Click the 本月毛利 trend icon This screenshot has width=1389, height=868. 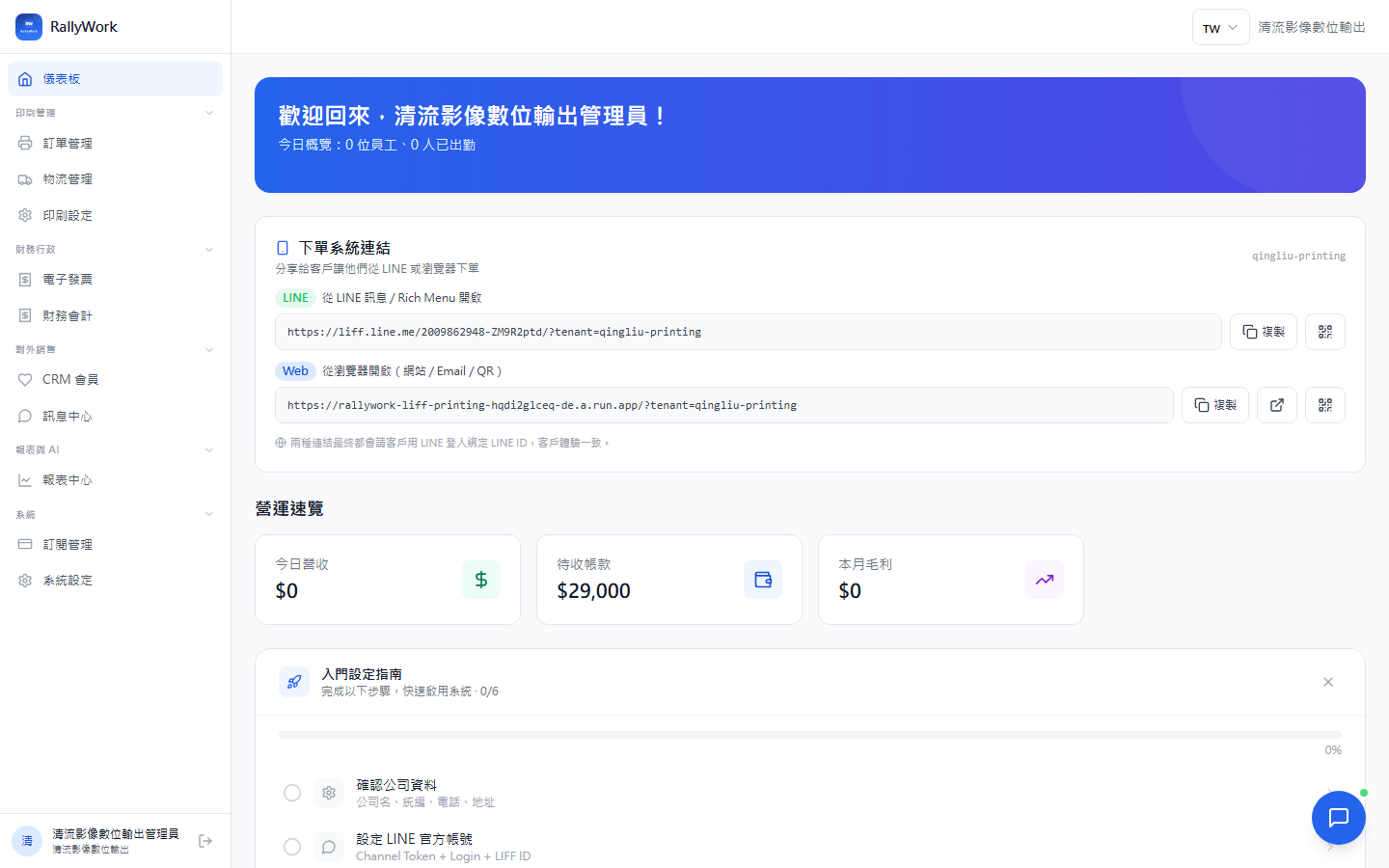click(x=1045, y=580)
